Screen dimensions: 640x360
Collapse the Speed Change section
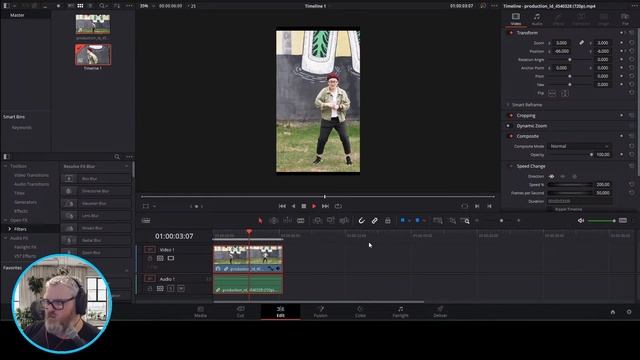point(511,166)
